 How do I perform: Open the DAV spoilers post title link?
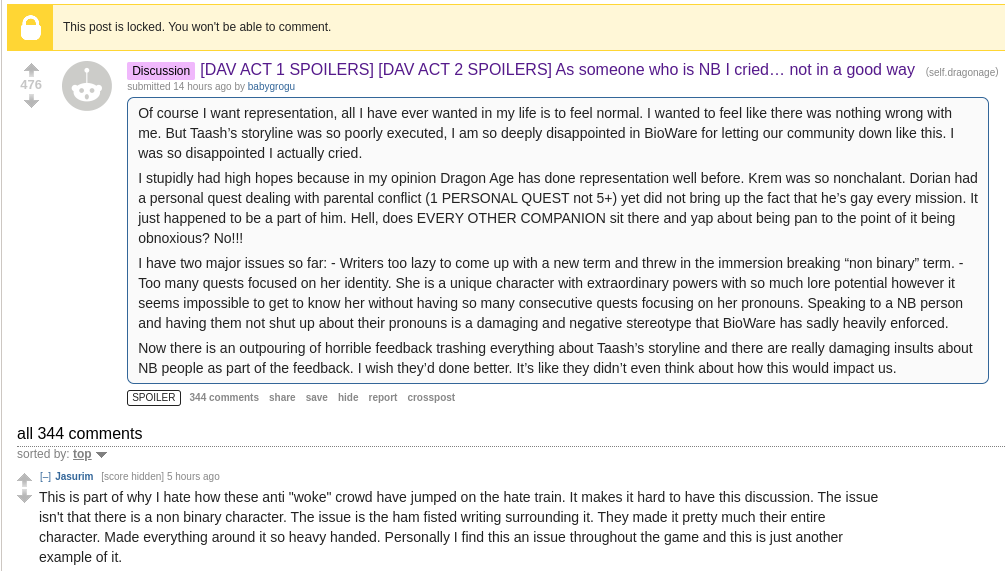tap(557, 69)
